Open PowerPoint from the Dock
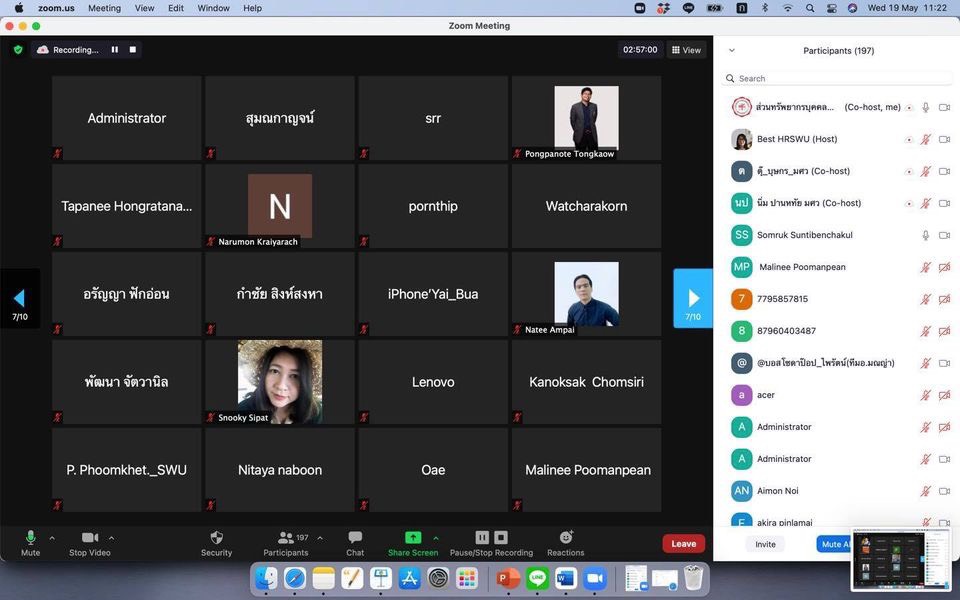The image size is (960, 600). (x=508, y=578)
